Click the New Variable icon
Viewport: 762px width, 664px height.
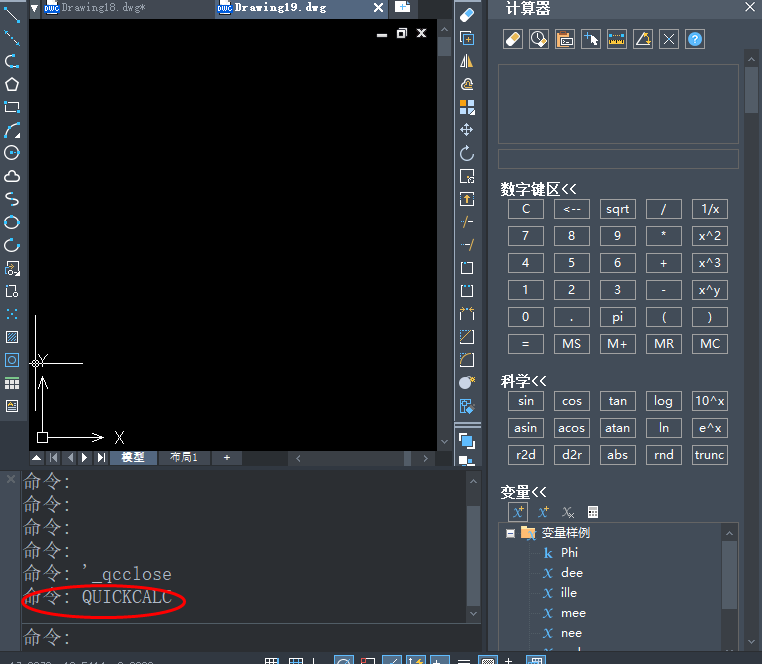518,512
